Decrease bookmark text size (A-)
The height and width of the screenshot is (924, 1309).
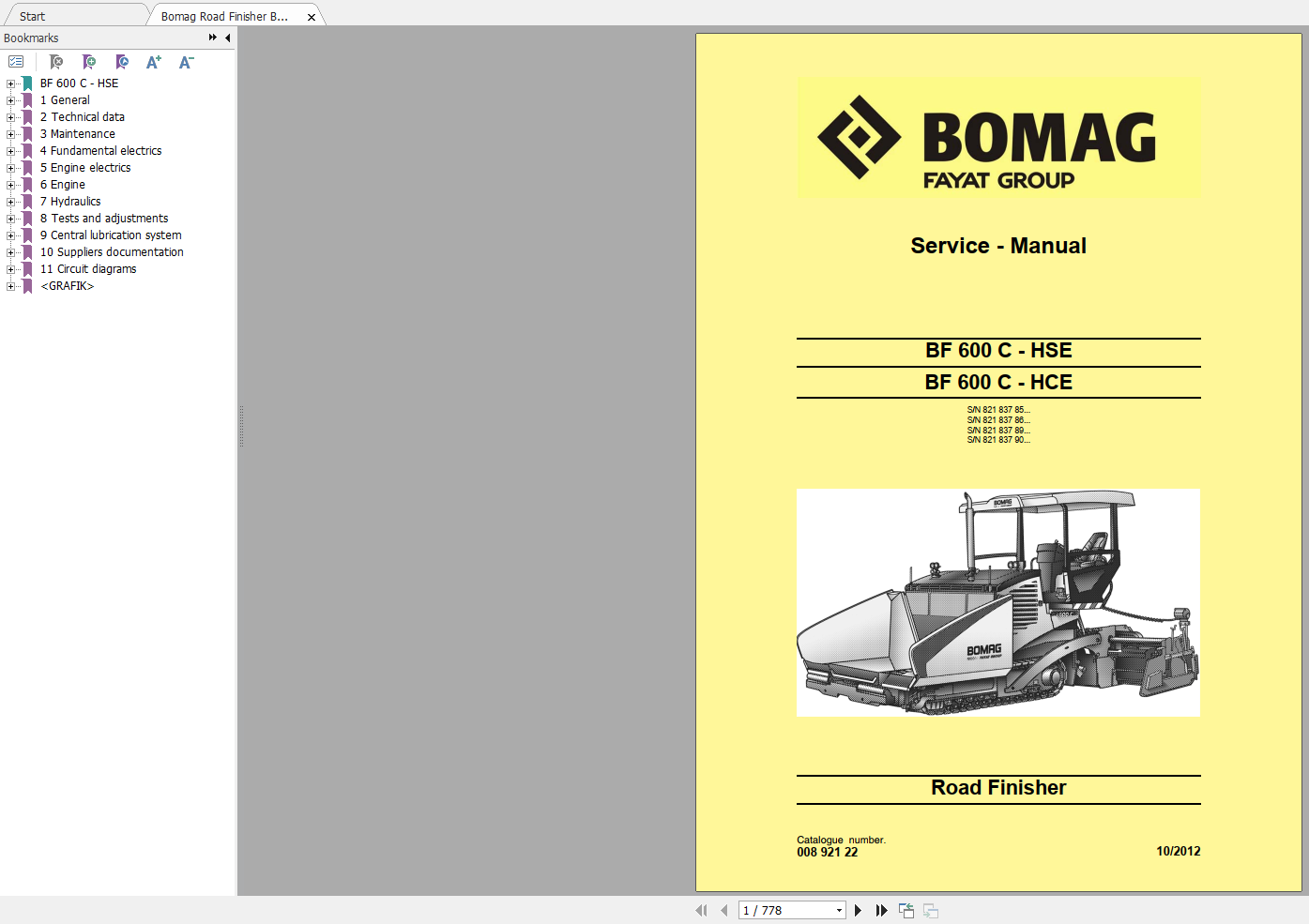(186, 62)
